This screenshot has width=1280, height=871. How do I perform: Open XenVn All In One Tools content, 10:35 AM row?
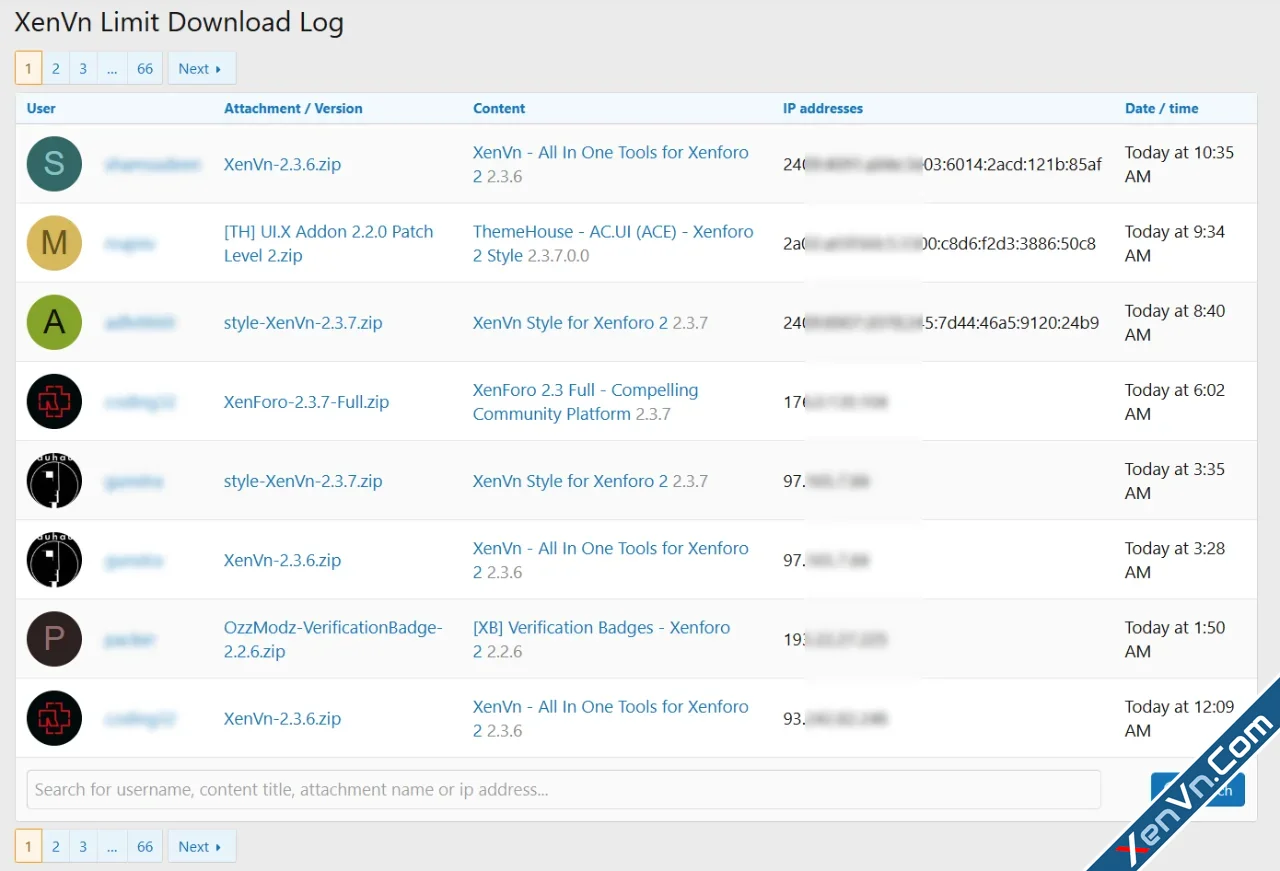point(610,164)
